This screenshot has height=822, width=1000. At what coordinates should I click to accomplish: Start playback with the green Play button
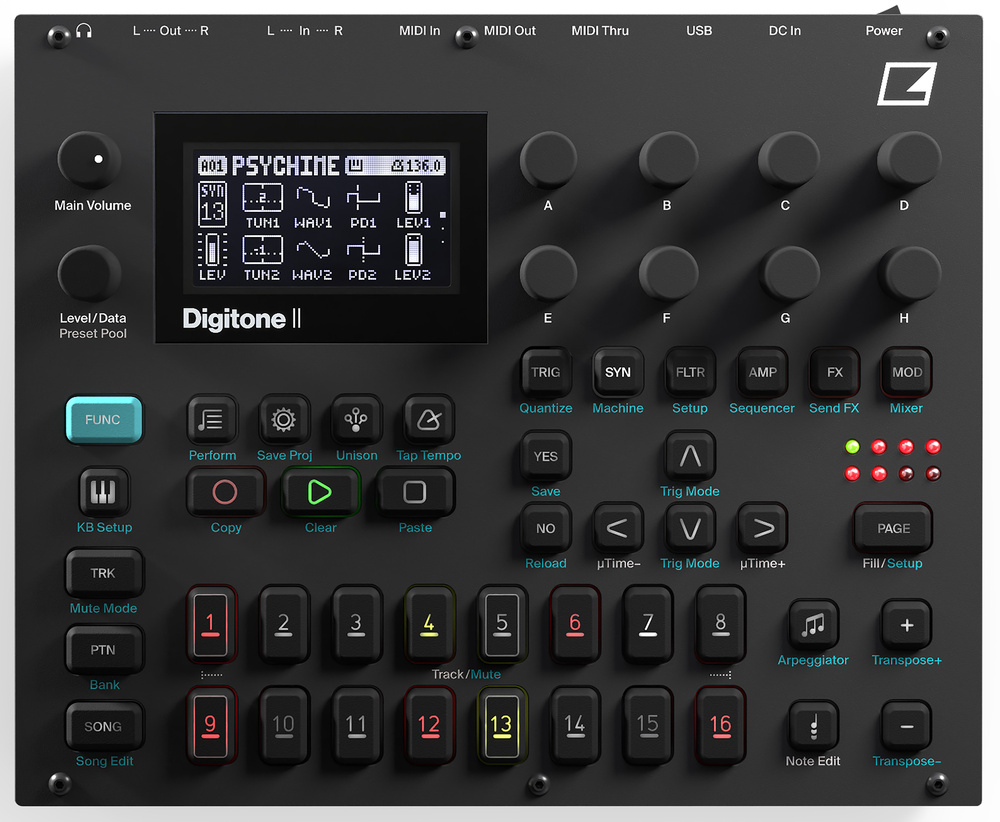pyautogui.click(x=320, y=492)
